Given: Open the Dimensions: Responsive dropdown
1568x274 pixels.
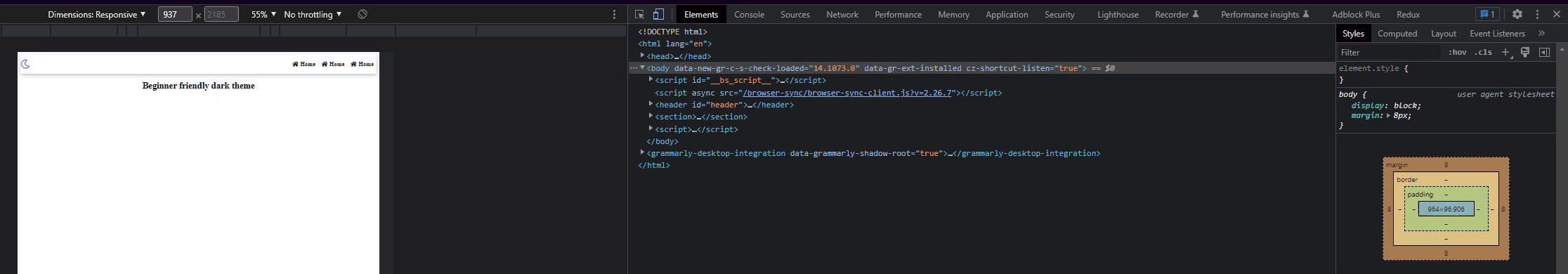Looking at the screenshot, I should [97, 14].
